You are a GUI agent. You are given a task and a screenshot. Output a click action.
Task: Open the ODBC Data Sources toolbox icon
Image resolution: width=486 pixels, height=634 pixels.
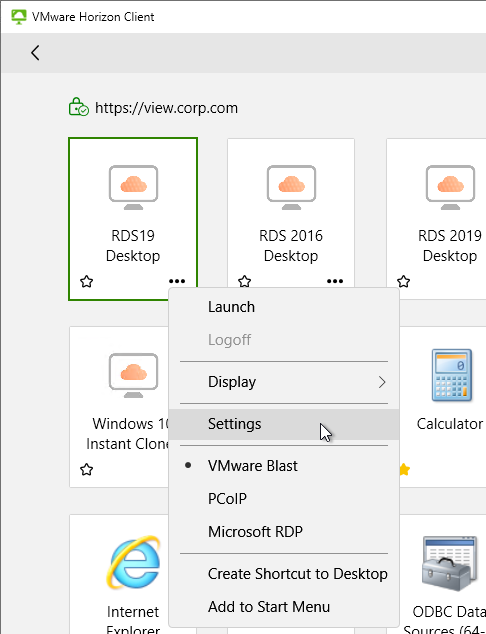tap(448, 563)
